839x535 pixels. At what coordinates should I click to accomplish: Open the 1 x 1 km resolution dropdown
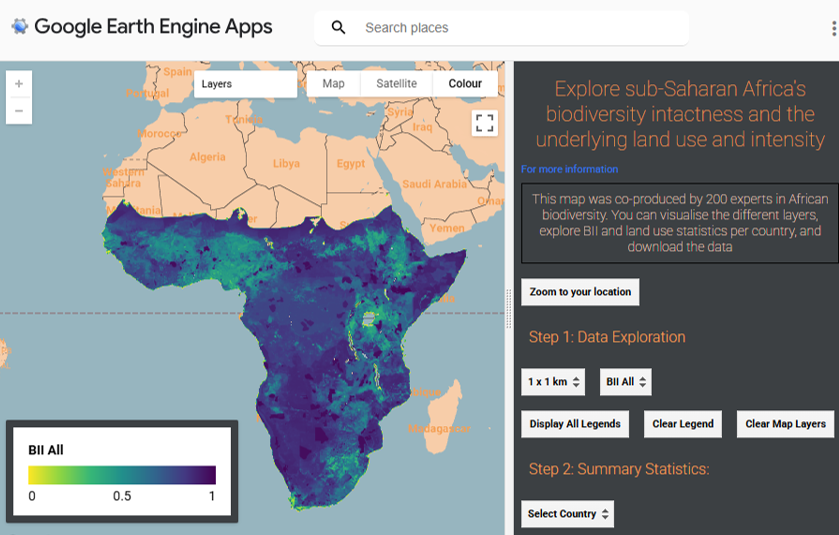click(552, 382)
